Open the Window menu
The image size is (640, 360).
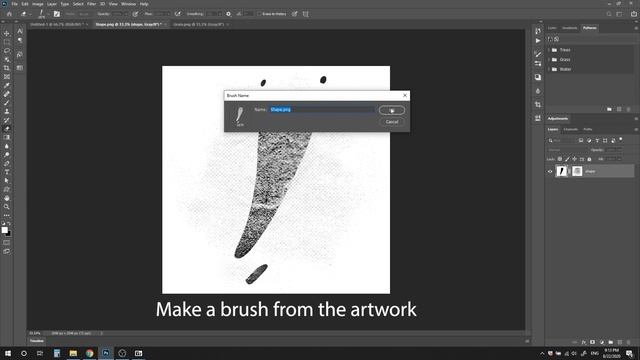coord(128,4)
